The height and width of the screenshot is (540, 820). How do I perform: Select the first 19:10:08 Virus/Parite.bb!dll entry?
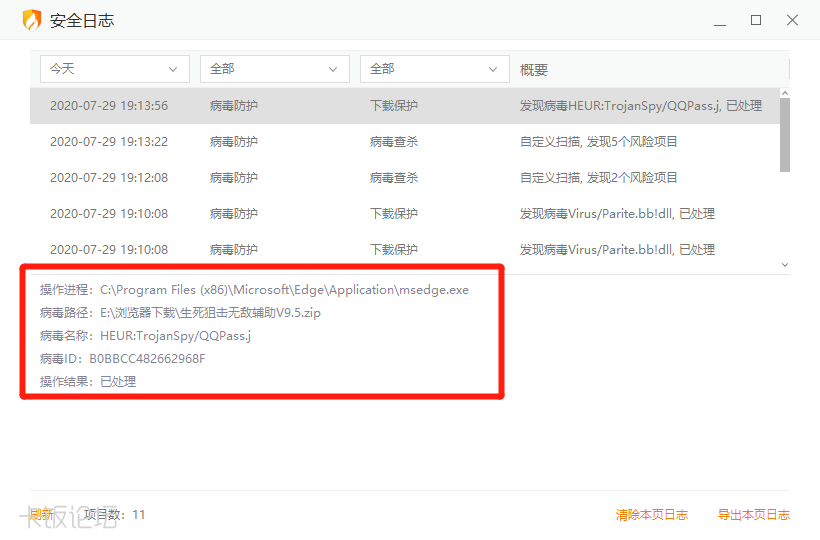pos(400,214)
